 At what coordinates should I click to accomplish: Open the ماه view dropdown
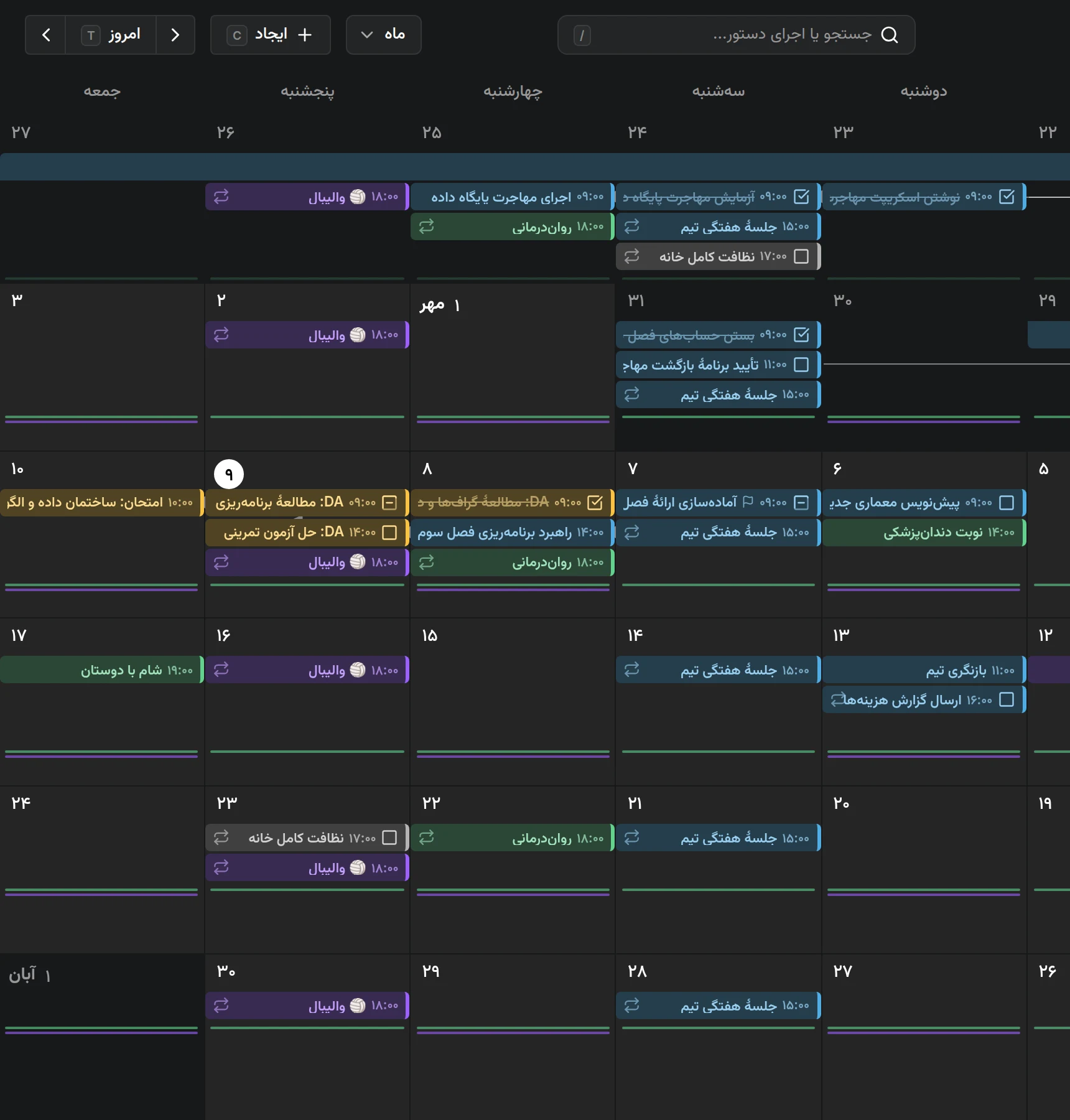[x=383, y=35]
